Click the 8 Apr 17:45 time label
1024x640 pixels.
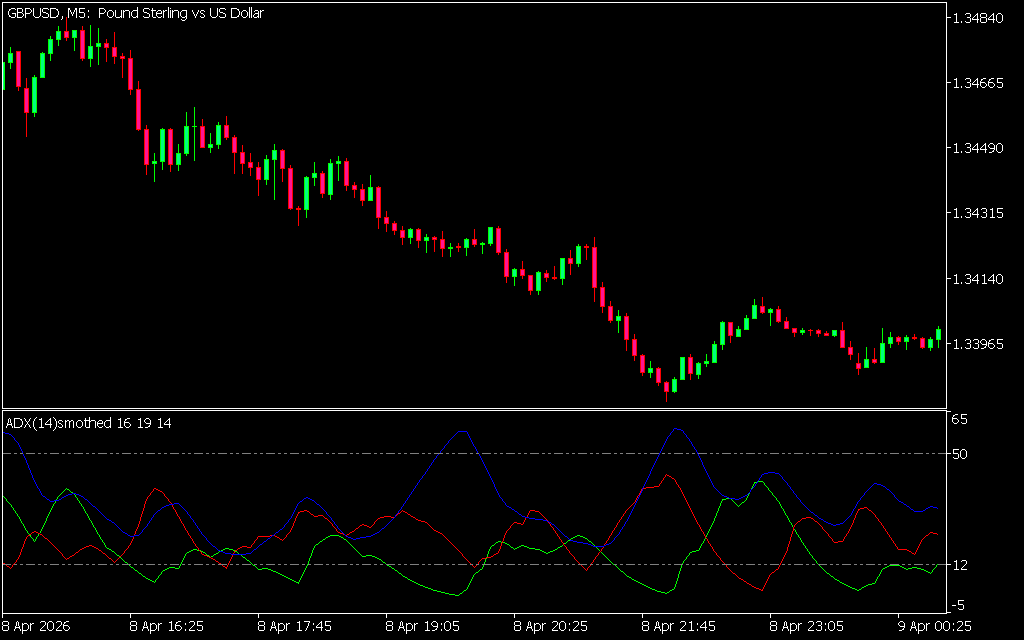pos(294,626)
